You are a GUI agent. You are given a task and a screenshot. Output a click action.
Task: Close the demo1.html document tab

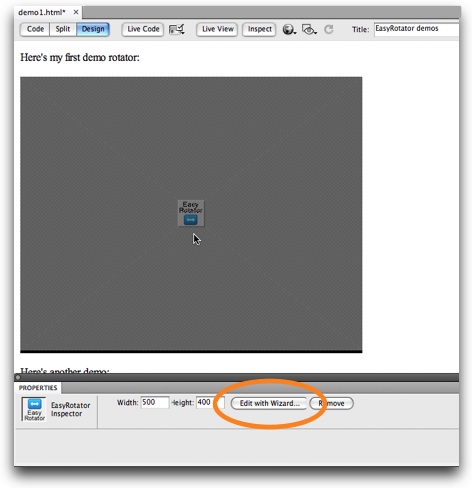[76, 12]
